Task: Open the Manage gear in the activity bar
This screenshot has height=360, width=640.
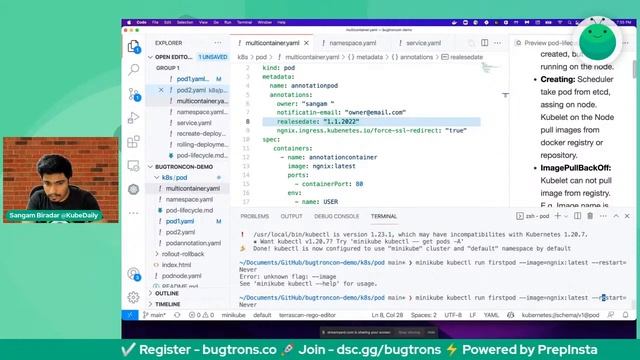Action: click(x=133, y=298)
